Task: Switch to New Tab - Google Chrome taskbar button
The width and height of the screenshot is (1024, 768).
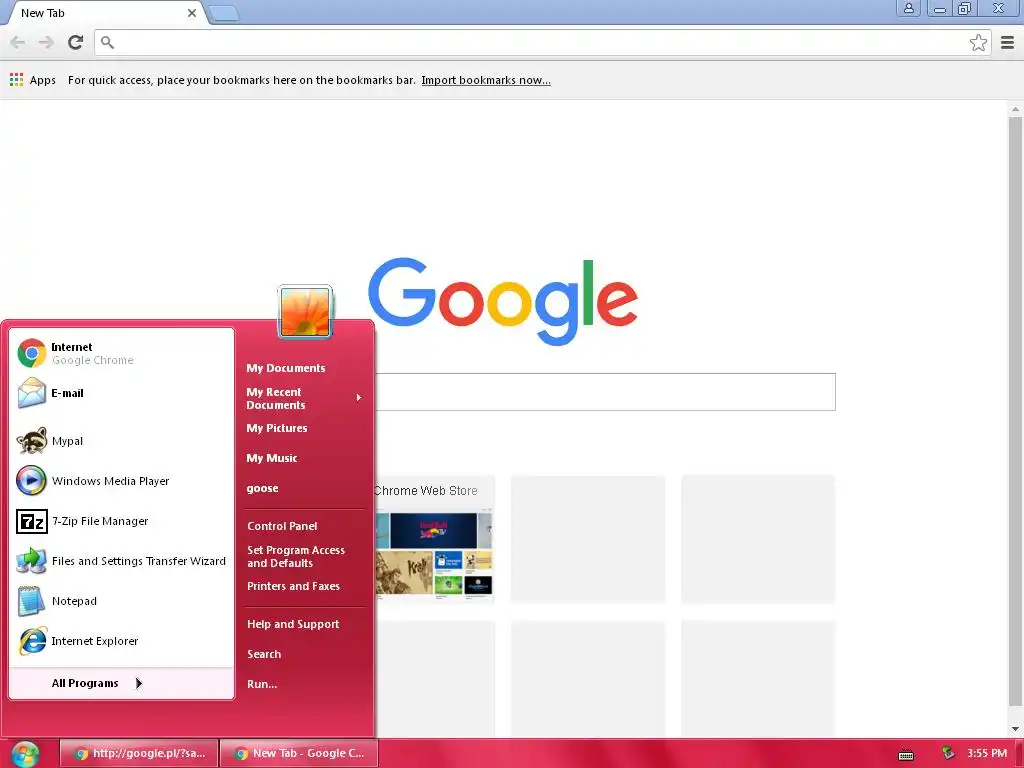Action: coord(298,754)
